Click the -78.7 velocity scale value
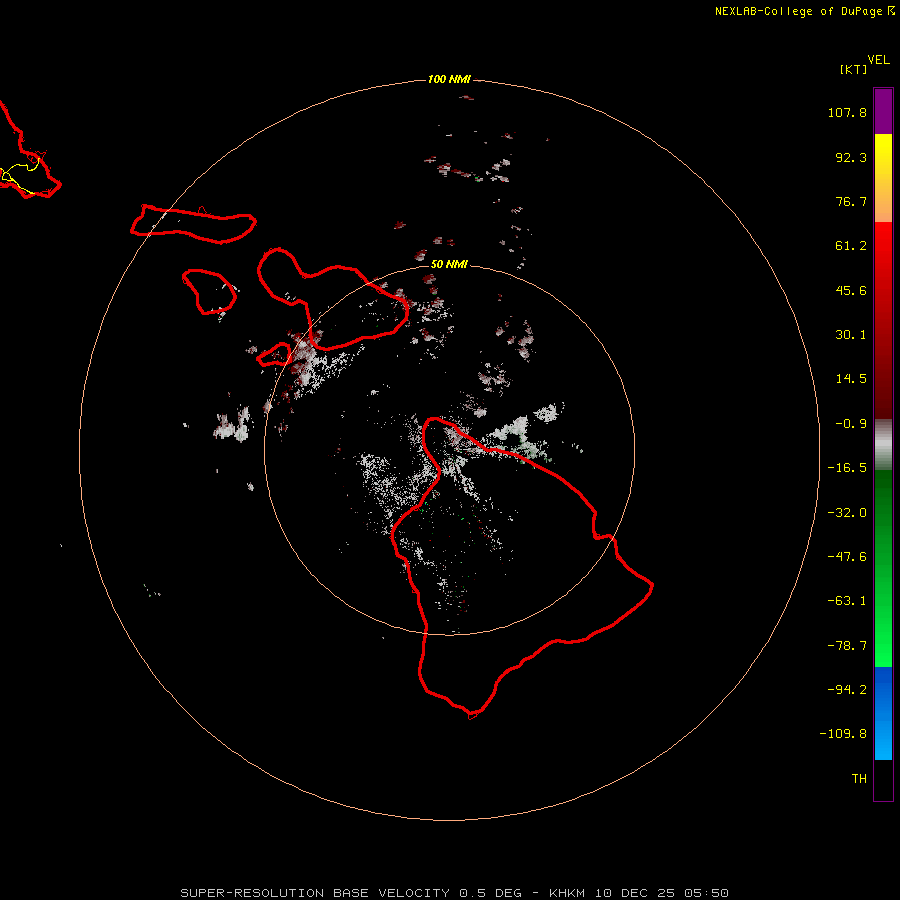The image size is (900, 900). [x=847, y=646]
